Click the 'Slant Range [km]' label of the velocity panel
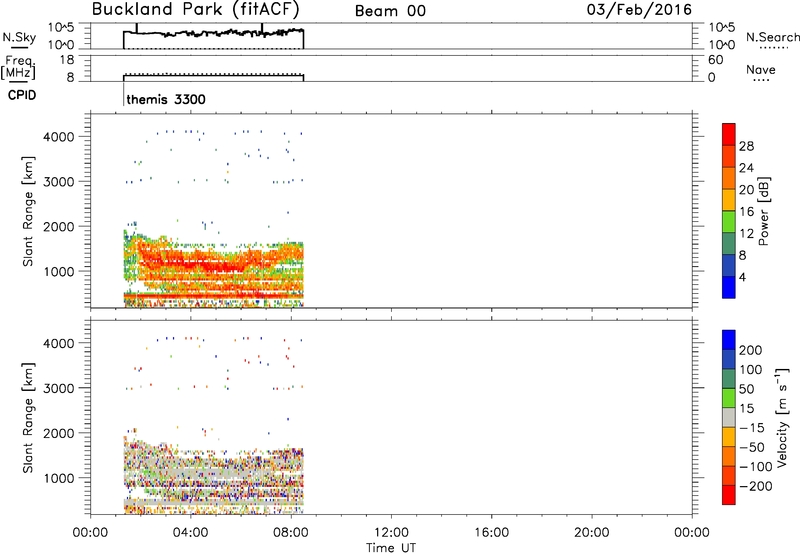This screenshot has width=800, height=554. point(28,418)
